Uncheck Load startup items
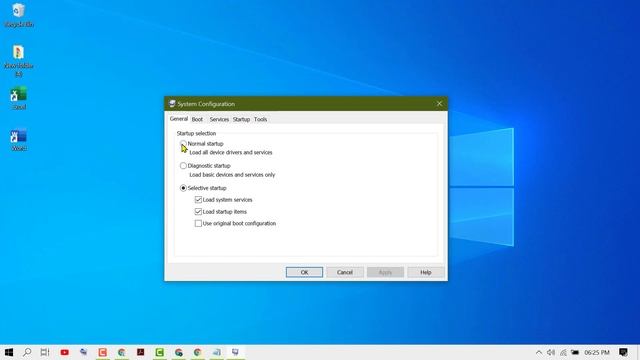 (x=198, y=211)
